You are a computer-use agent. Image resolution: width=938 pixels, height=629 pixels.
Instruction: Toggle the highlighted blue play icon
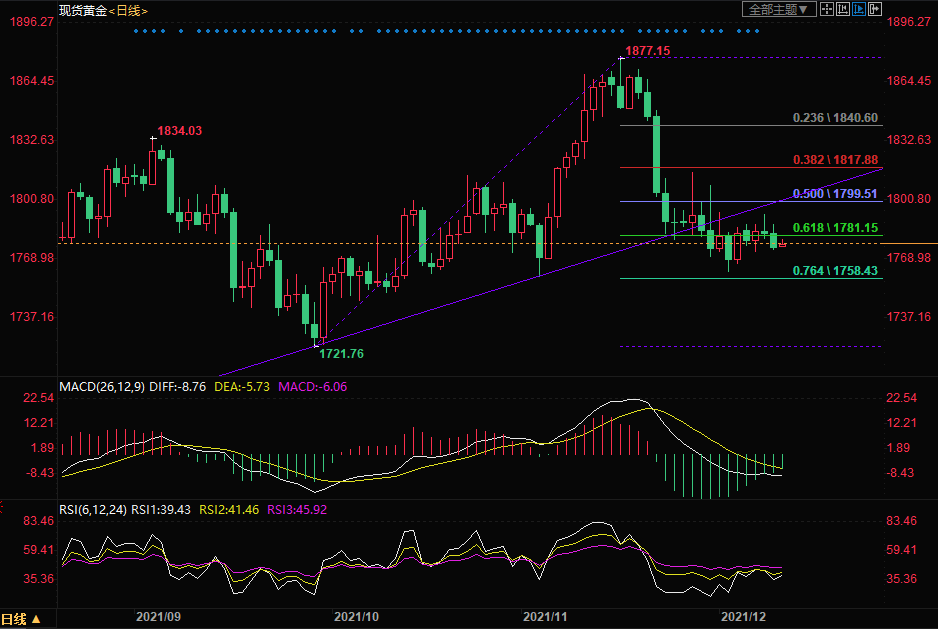859,9
